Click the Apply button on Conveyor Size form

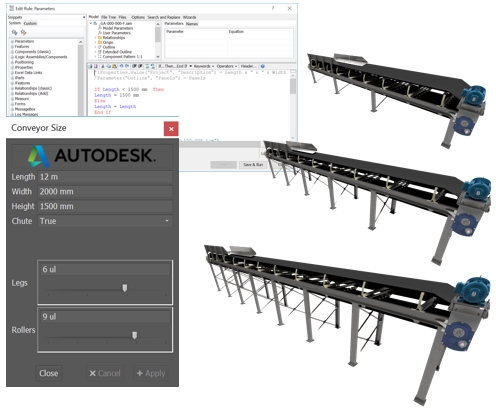point(151,373)
